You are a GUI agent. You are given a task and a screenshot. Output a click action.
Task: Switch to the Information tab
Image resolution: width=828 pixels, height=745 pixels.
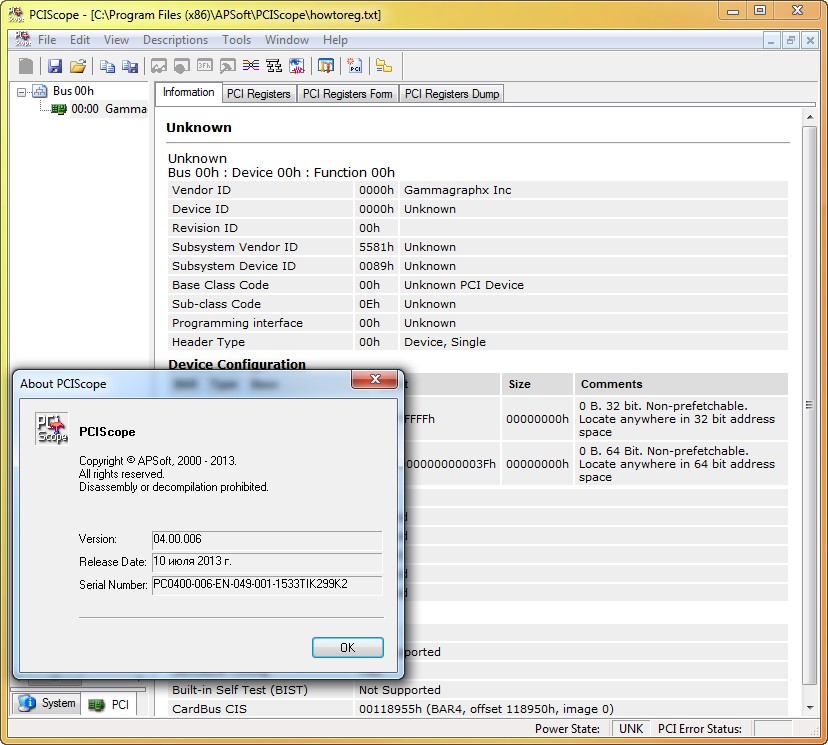(189, 92)
